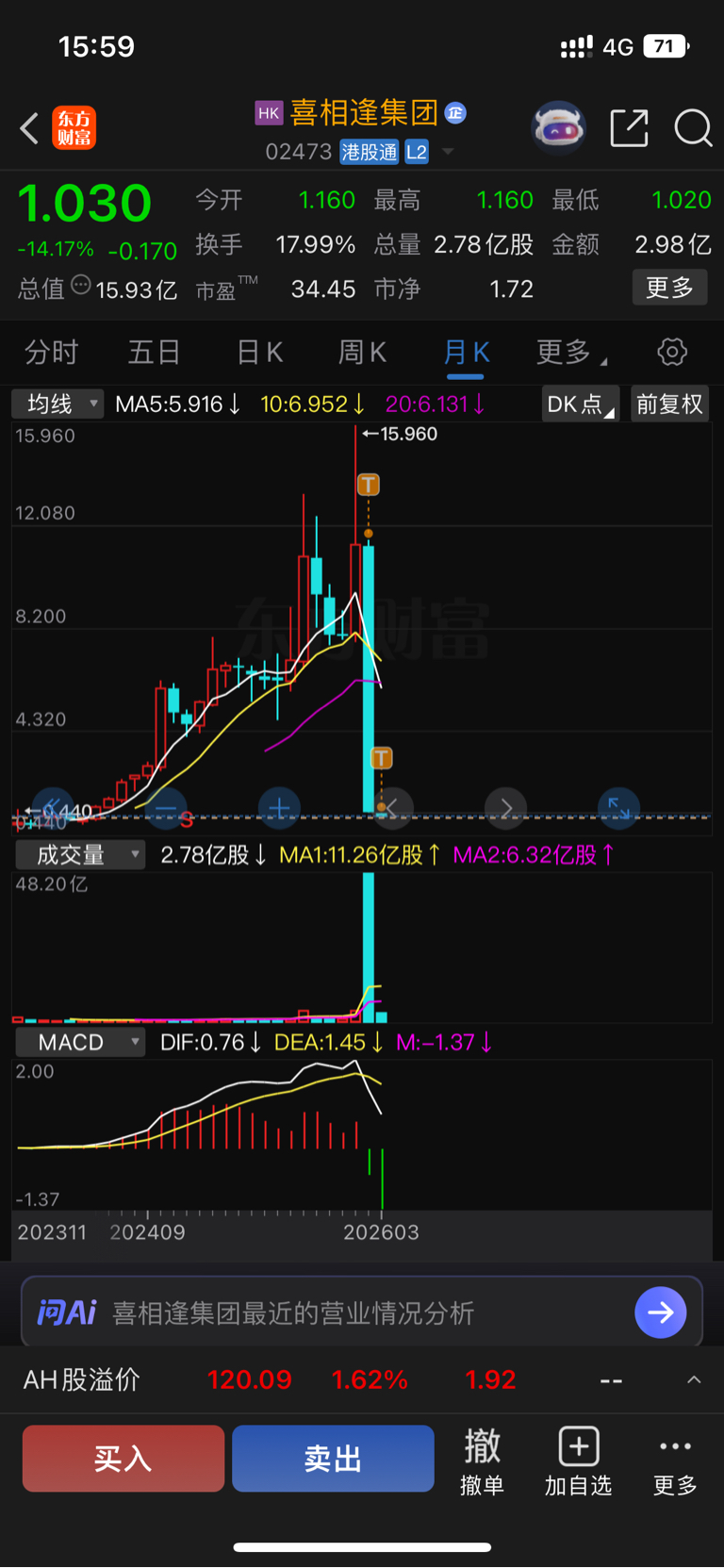
Task: Expand the 更多 chart period dropdown
Action: (x=571, y=353)
